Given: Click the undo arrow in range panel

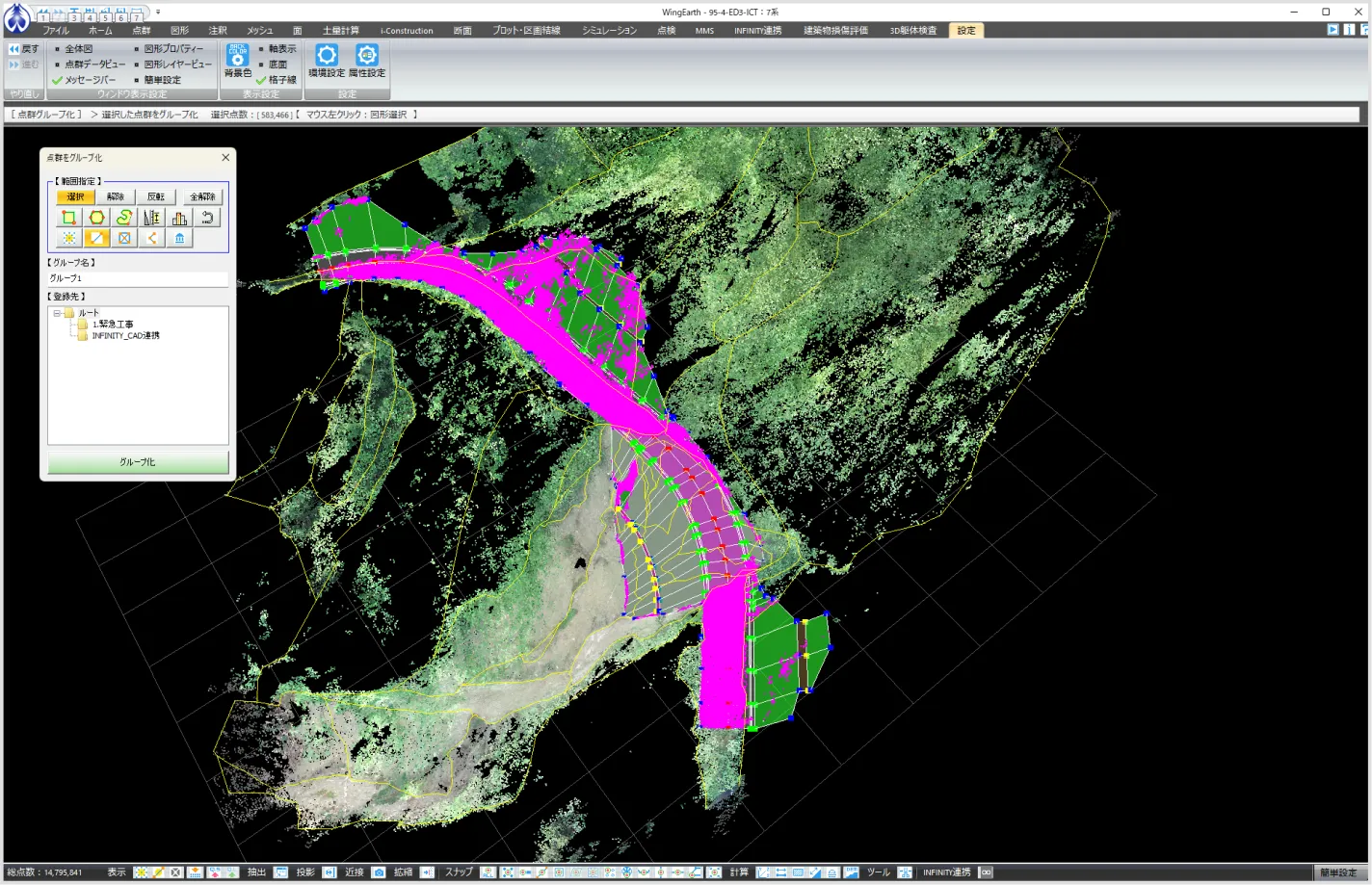Looking at the screenshot, I should (x=207, y=218).
